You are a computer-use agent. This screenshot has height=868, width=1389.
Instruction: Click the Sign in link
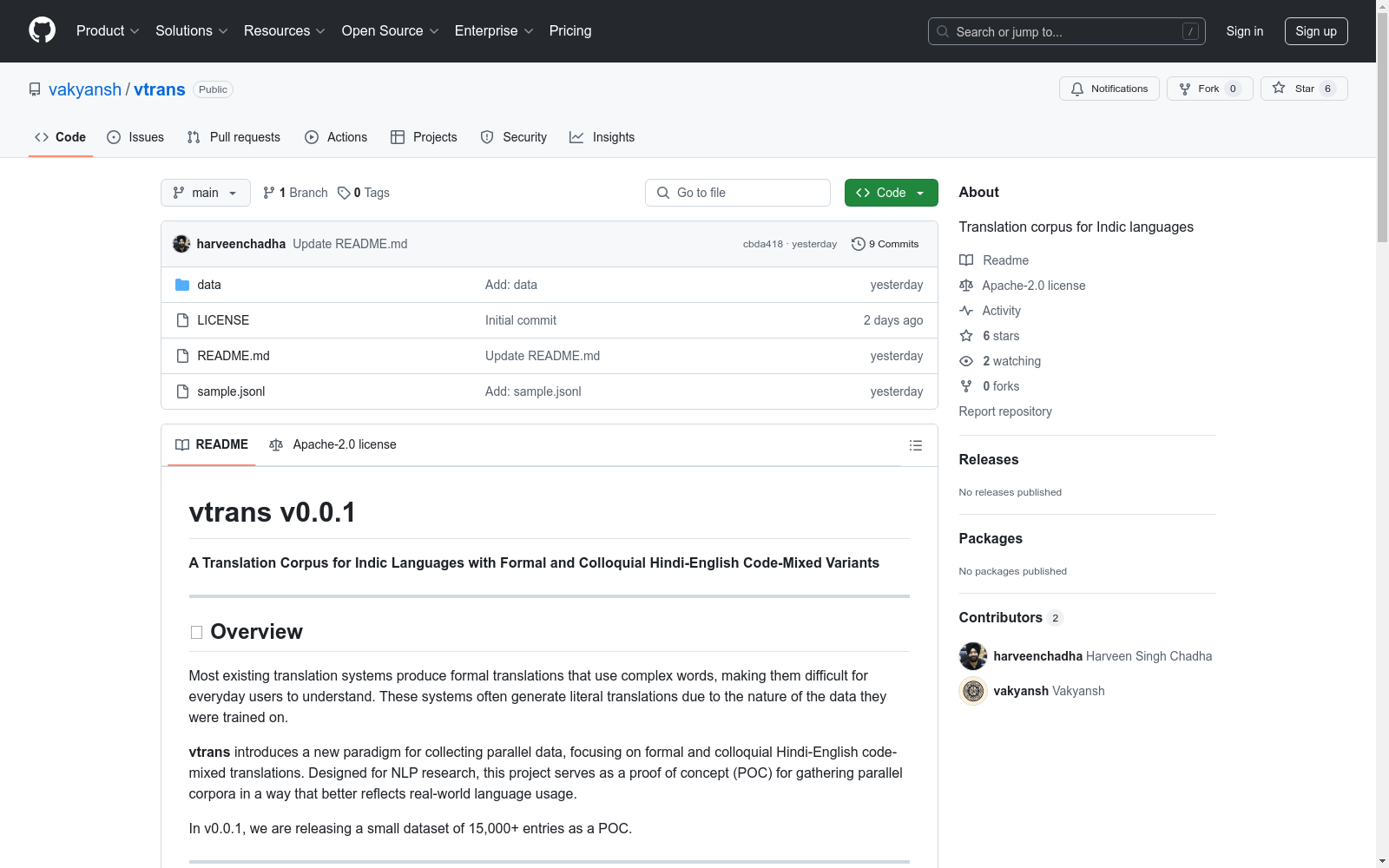[1245, 31]
